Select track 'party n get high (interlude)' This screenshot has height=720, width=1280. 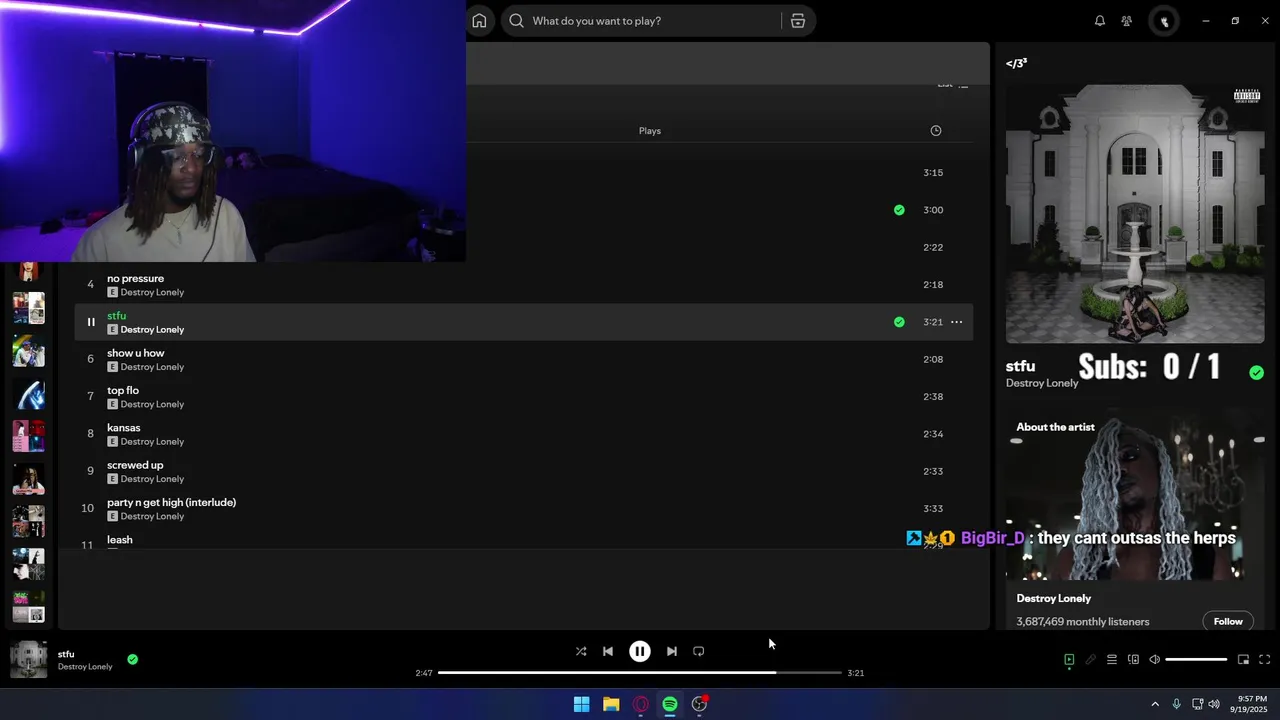[172, 503]
